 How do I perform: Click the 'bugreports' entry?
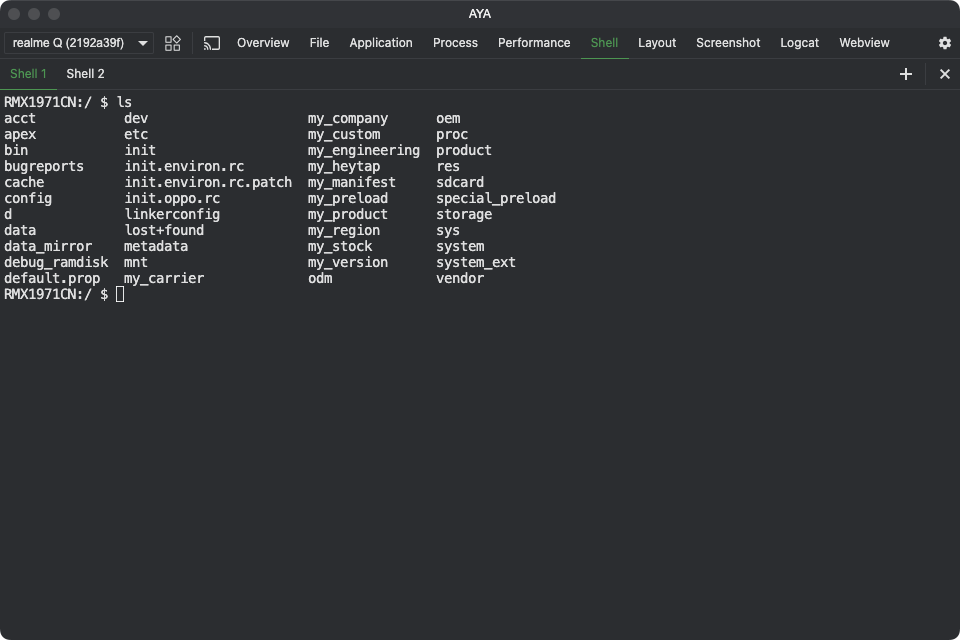point(44,167)
